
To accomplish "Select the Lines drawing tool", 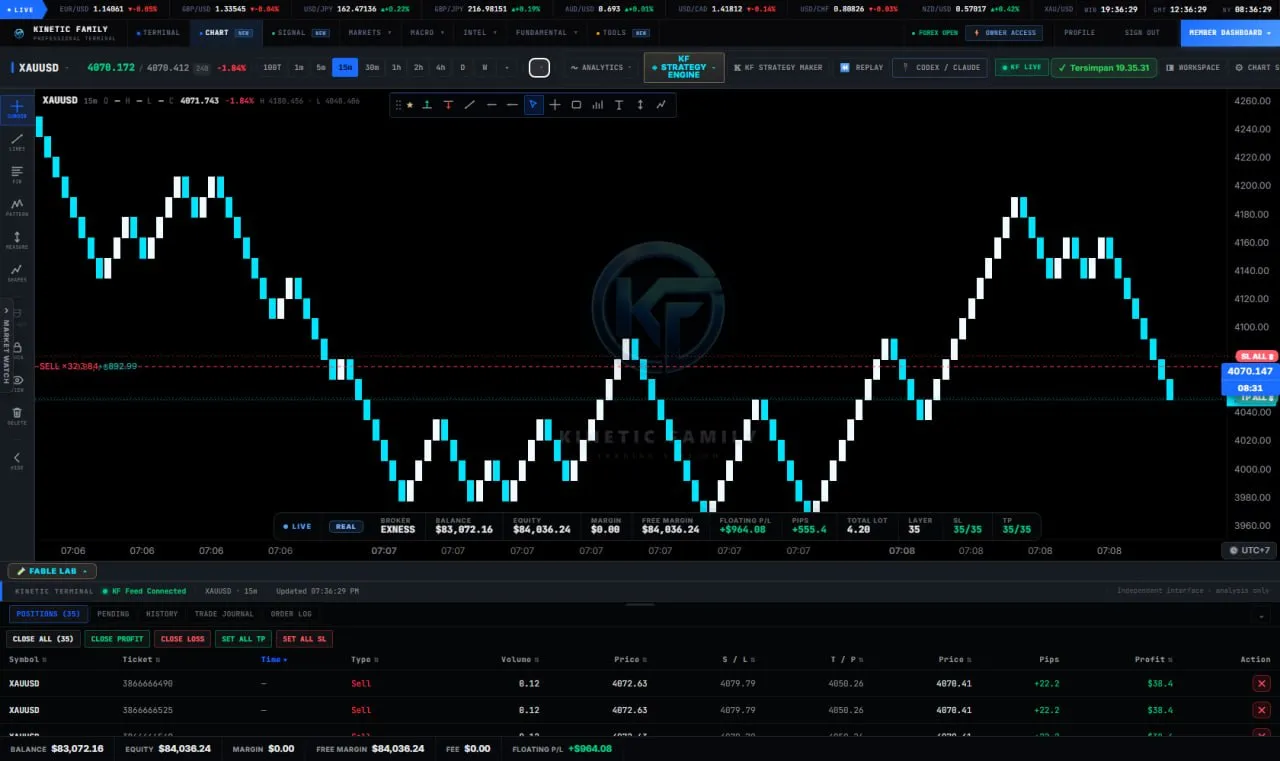I will coord(17,142).
